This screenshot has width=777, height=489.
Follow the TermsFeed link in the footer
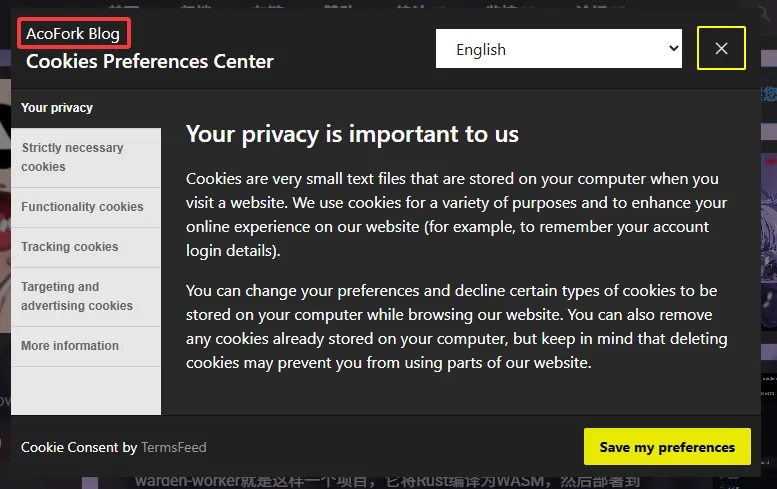174,448
